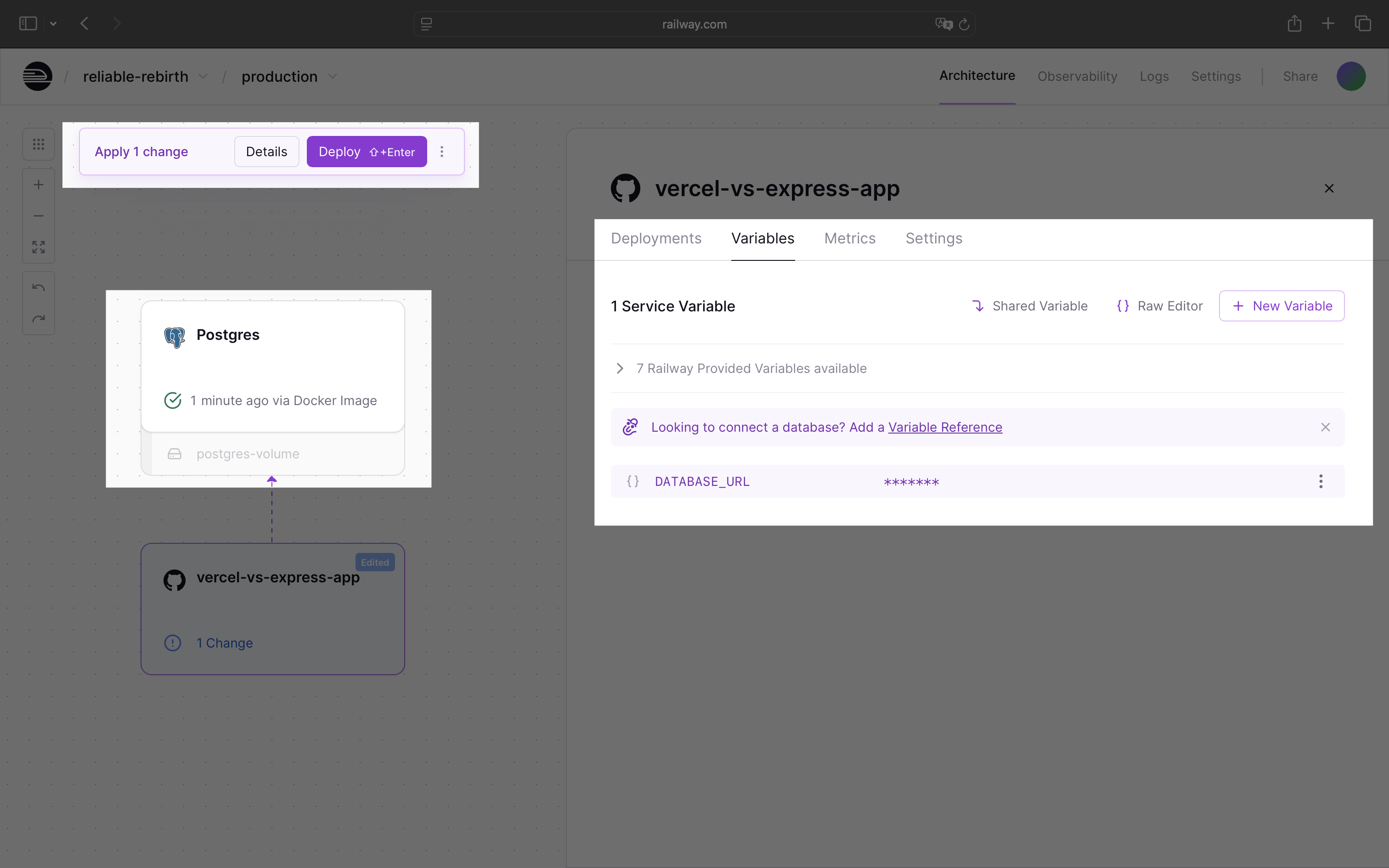Redo the canvas change
Viewport: 1389px width, 868px height.
39,319
